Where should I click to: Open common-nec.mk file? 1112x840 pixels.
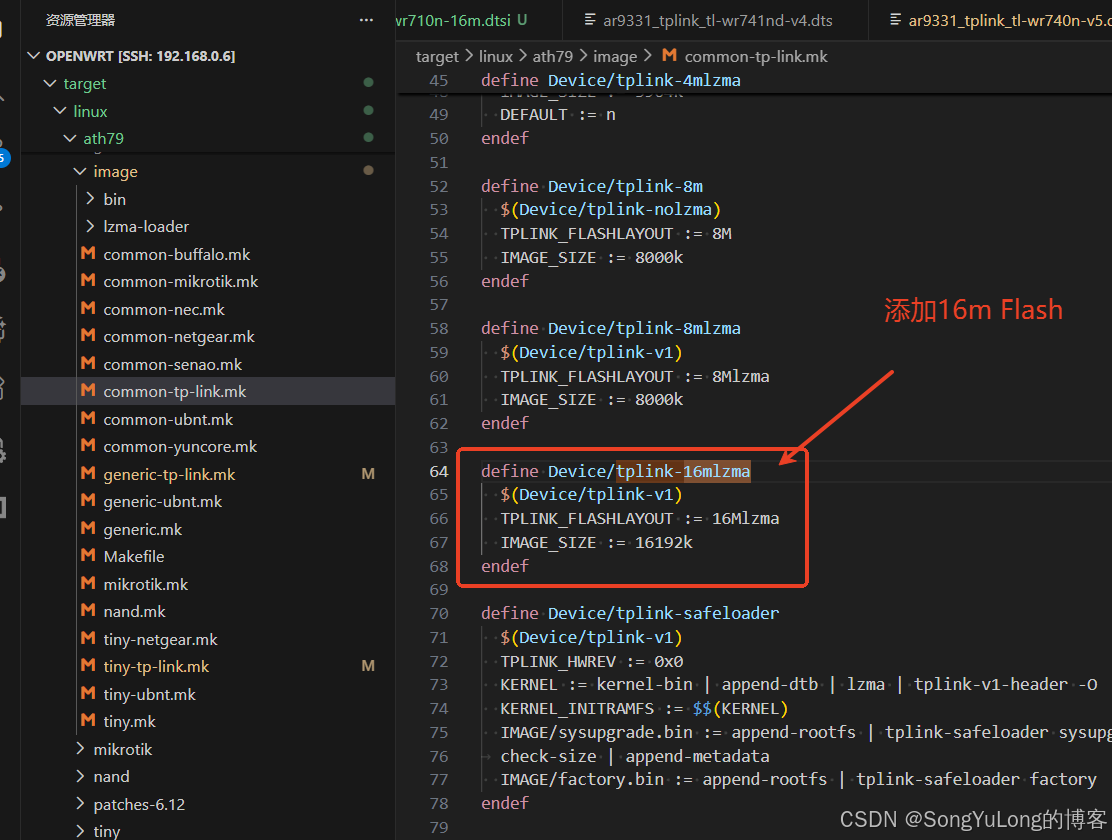click(164, 309)
